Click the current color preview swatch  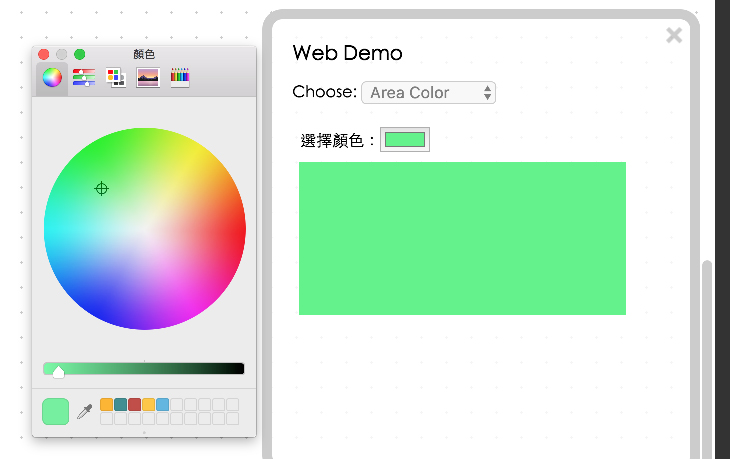[x=55, y=412]
